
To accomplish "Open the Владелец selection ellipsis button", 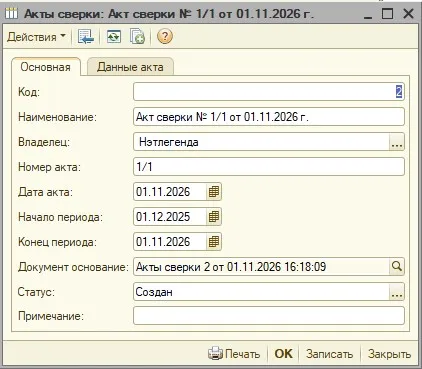I will (x=397, y=142).
